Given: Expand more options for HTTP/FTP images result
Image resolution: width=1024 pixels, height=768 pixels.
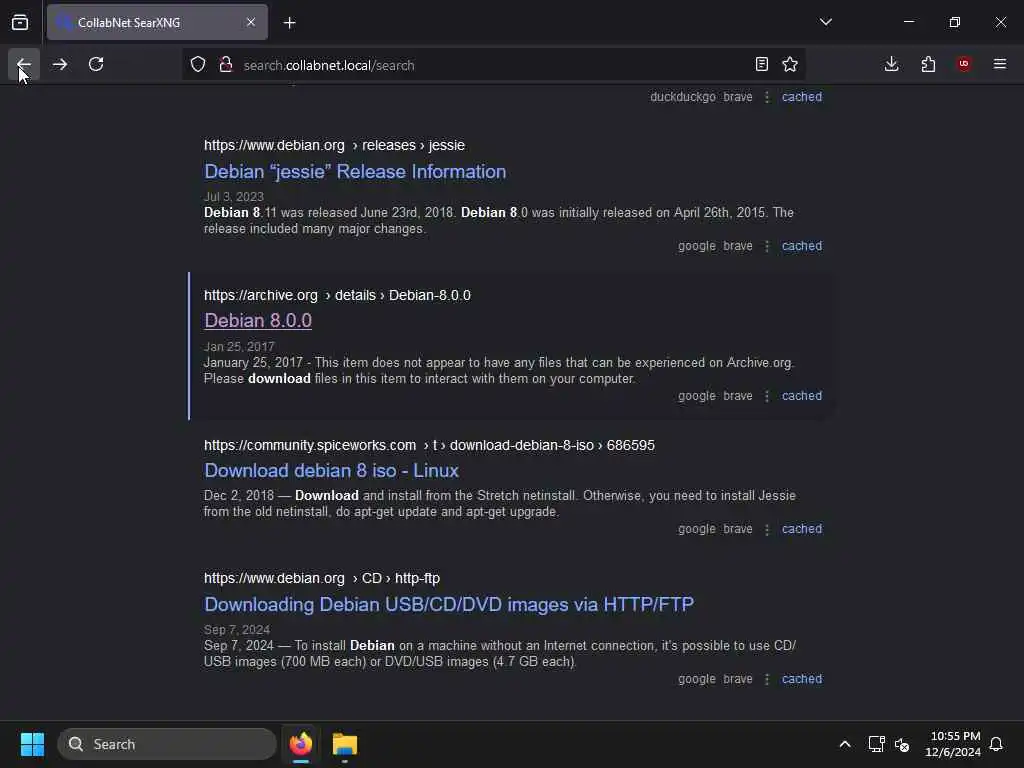Looking at the screenshot, I should [x=767, y=679].
